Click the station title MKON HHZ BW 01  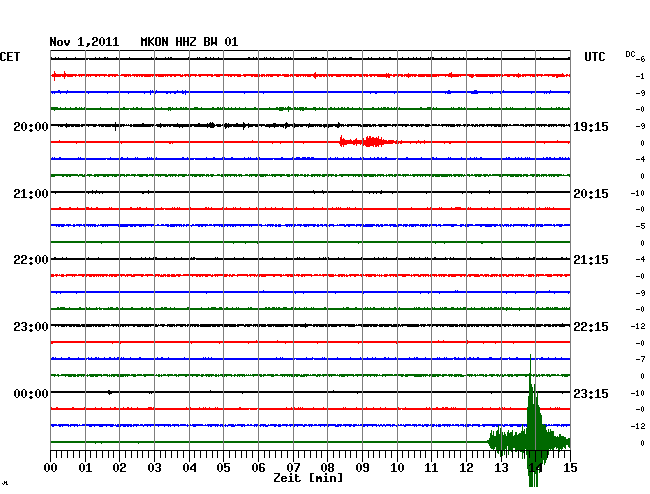pyautogui.click(x=189, y=42)
